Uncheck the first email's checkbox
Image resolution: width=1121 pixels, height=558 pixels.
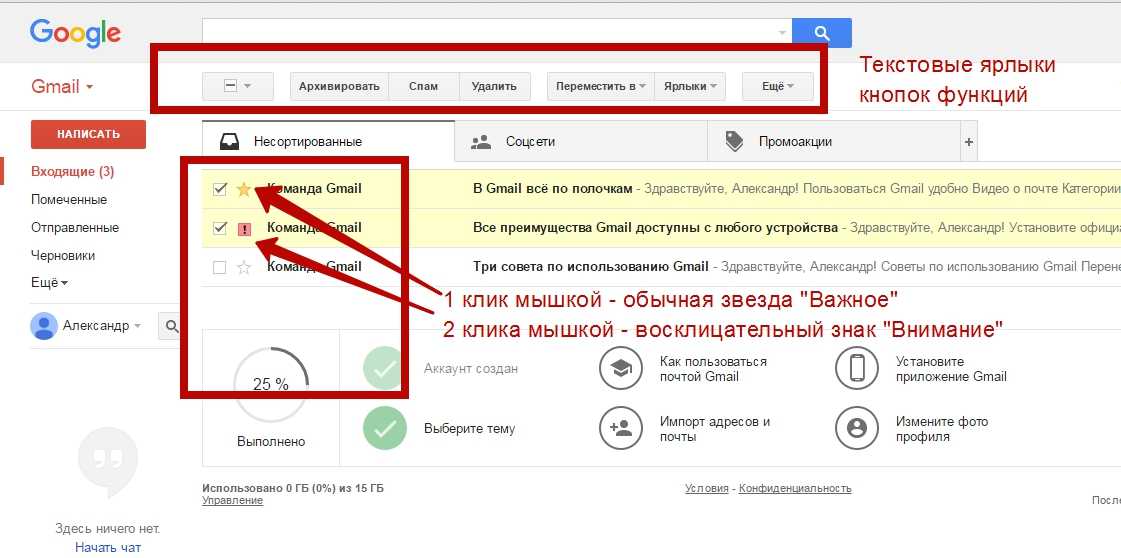pyautogui.click(x=220, y=189)
